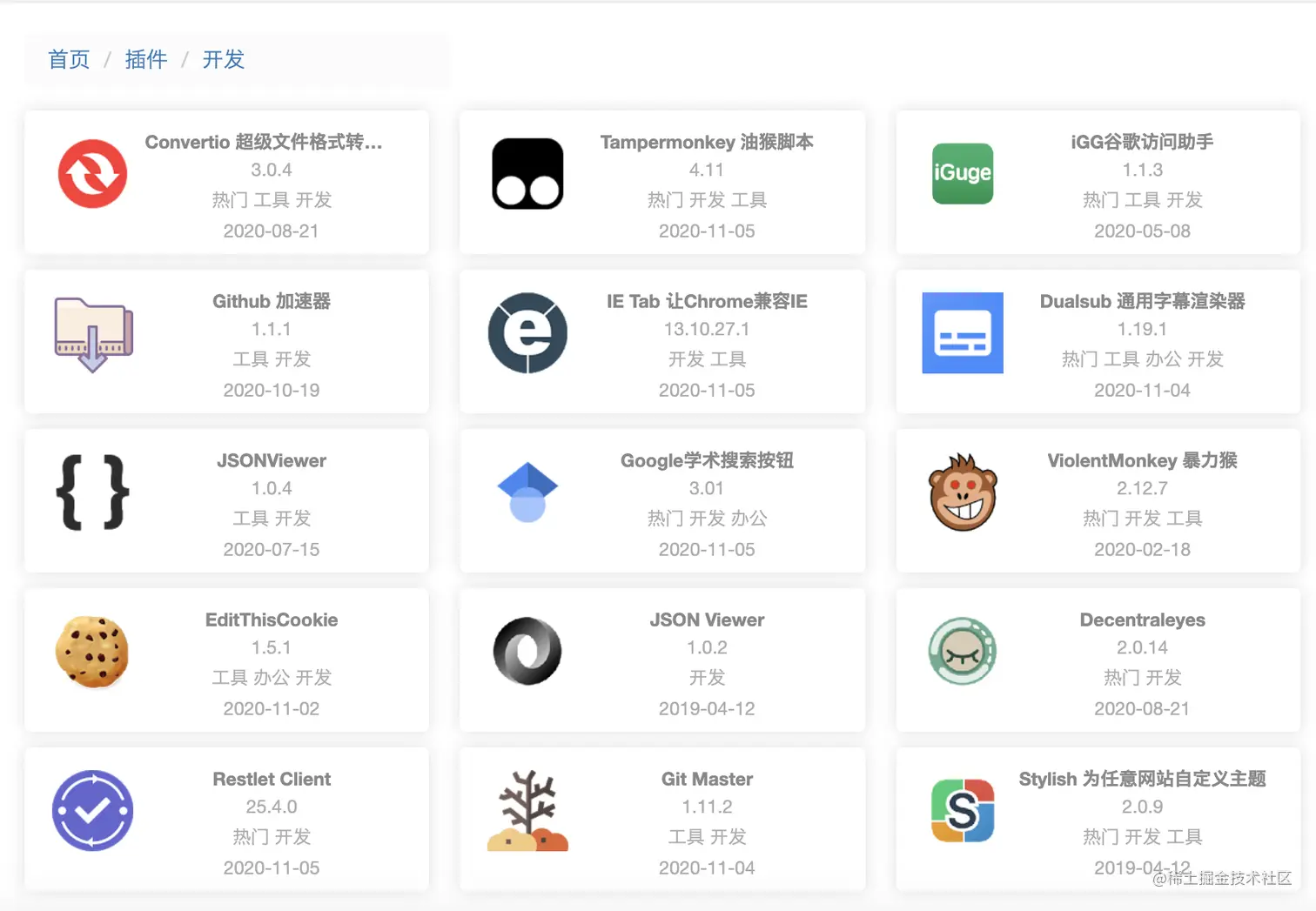This screenshot has width=1316, height=911.
Task: Click the ViolentMonkey 暴力猴 title
Action: click(x=1142, y=460)
